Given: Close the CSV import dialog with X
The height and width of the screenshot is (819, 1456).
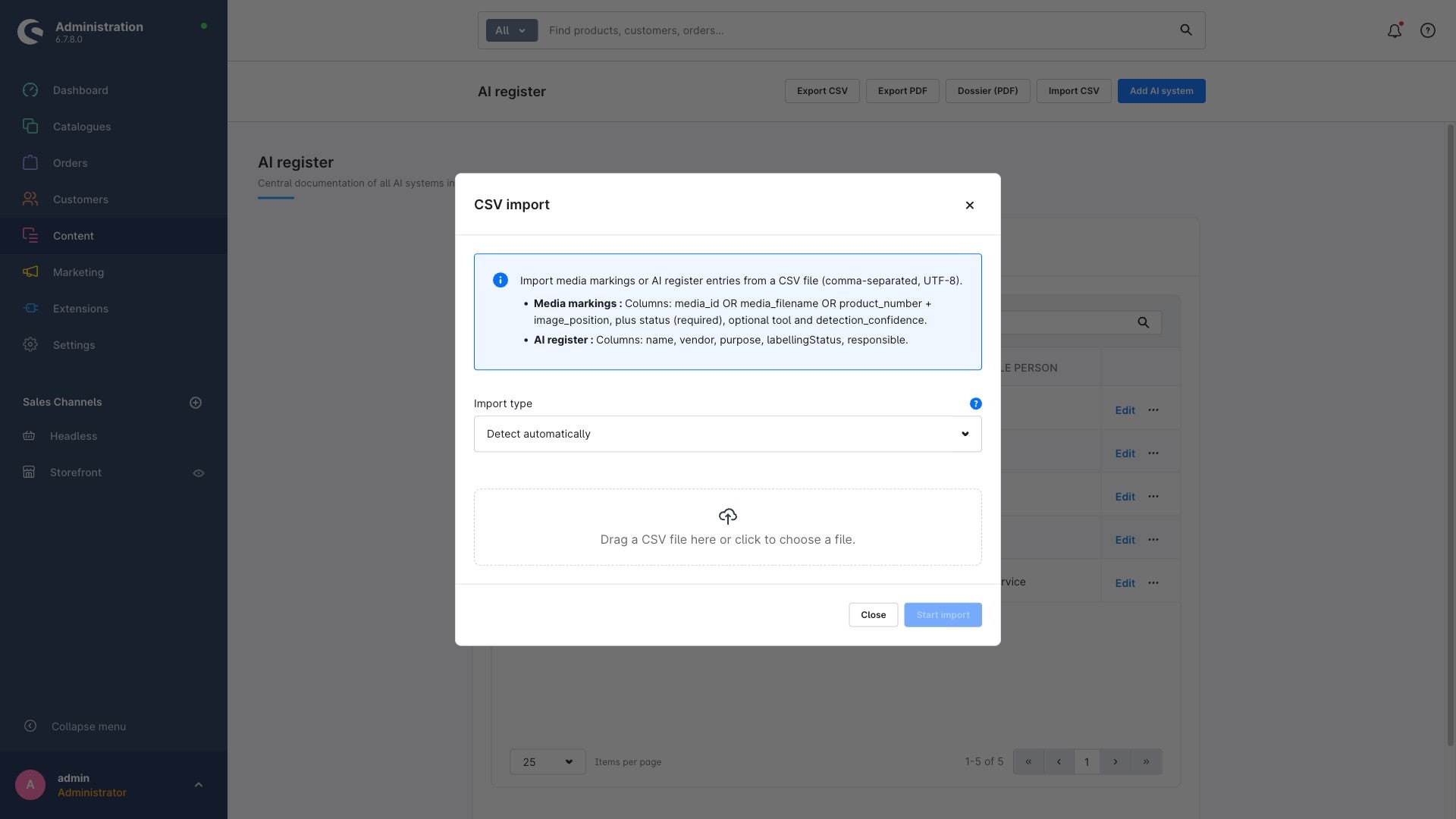Looking at the screenshot, I should [x=970, y=206].
